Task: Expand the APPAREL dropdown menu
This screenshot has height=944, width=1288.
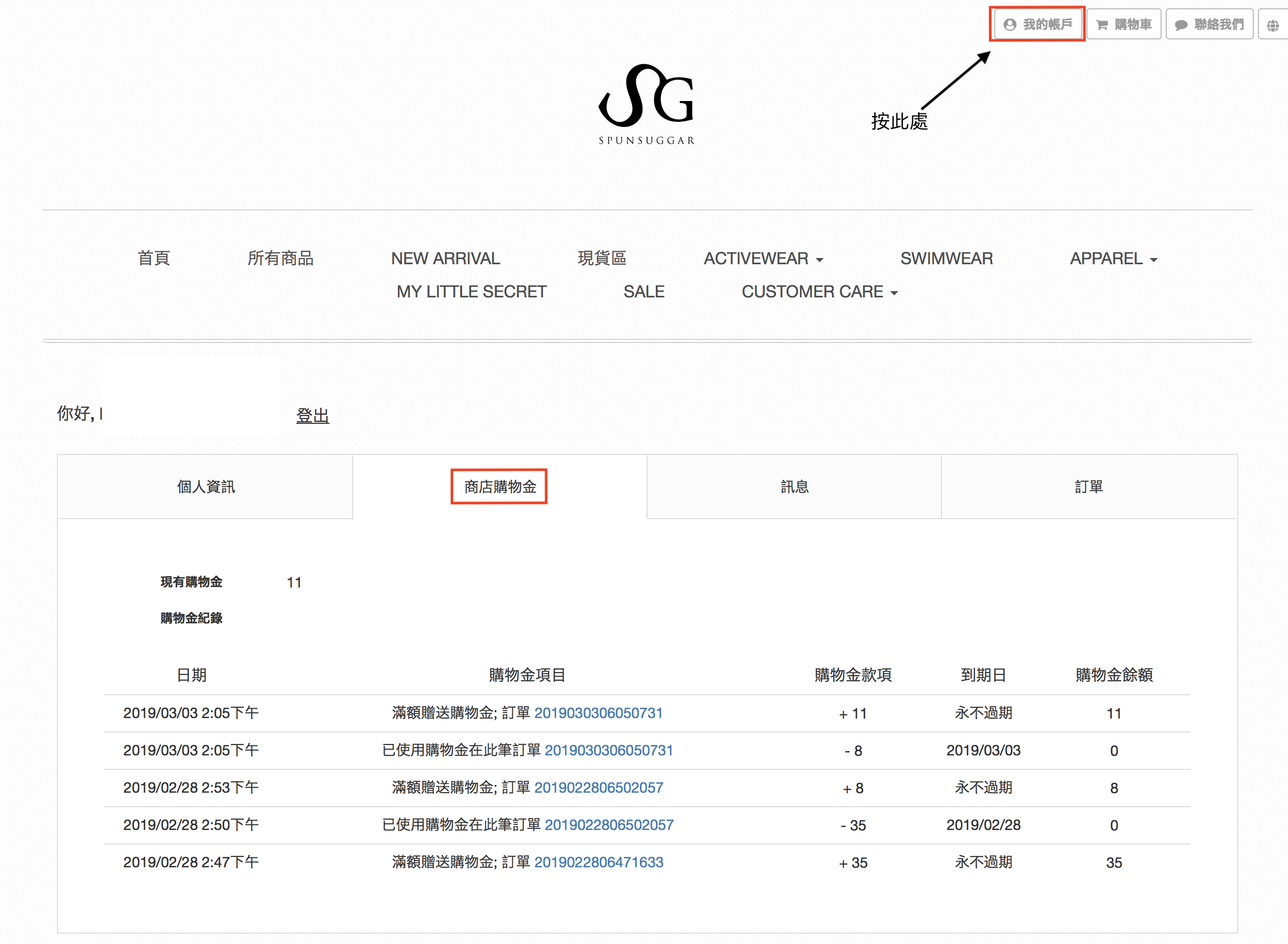Action: [1113, 259]
